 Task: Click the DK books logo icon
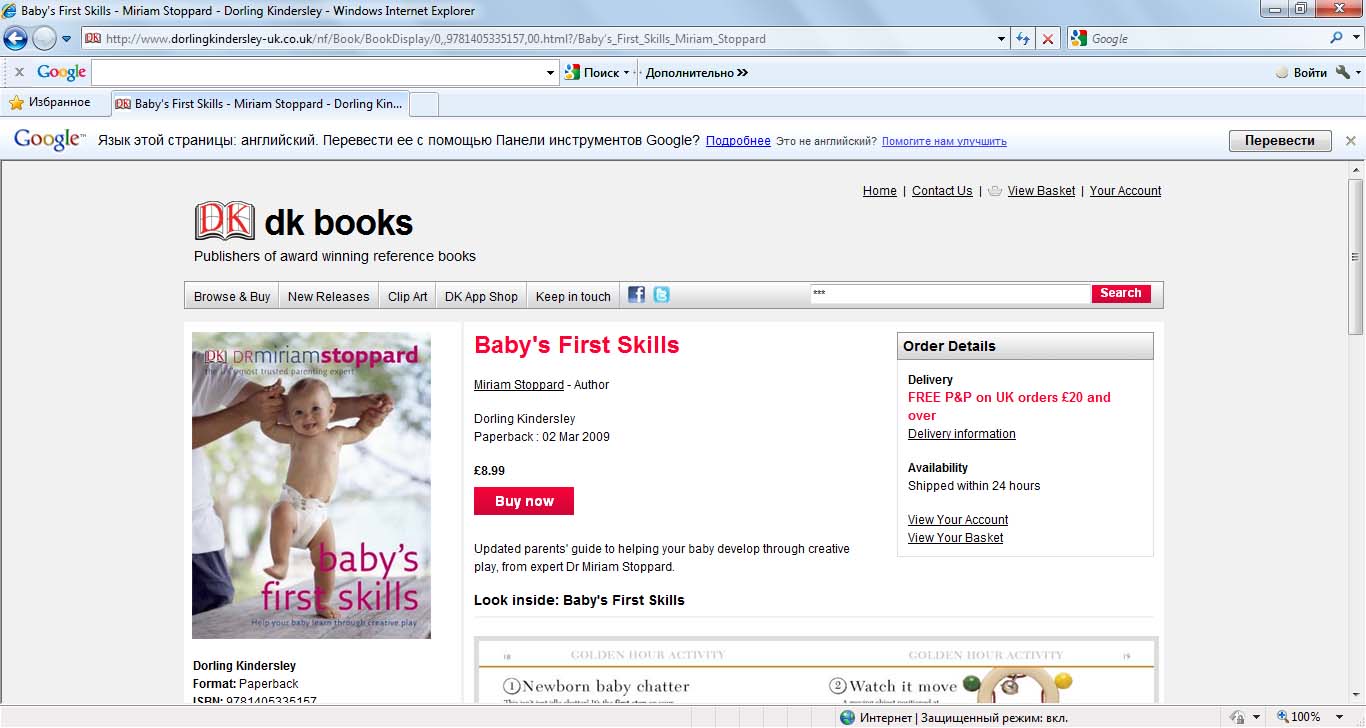(224, 221)
